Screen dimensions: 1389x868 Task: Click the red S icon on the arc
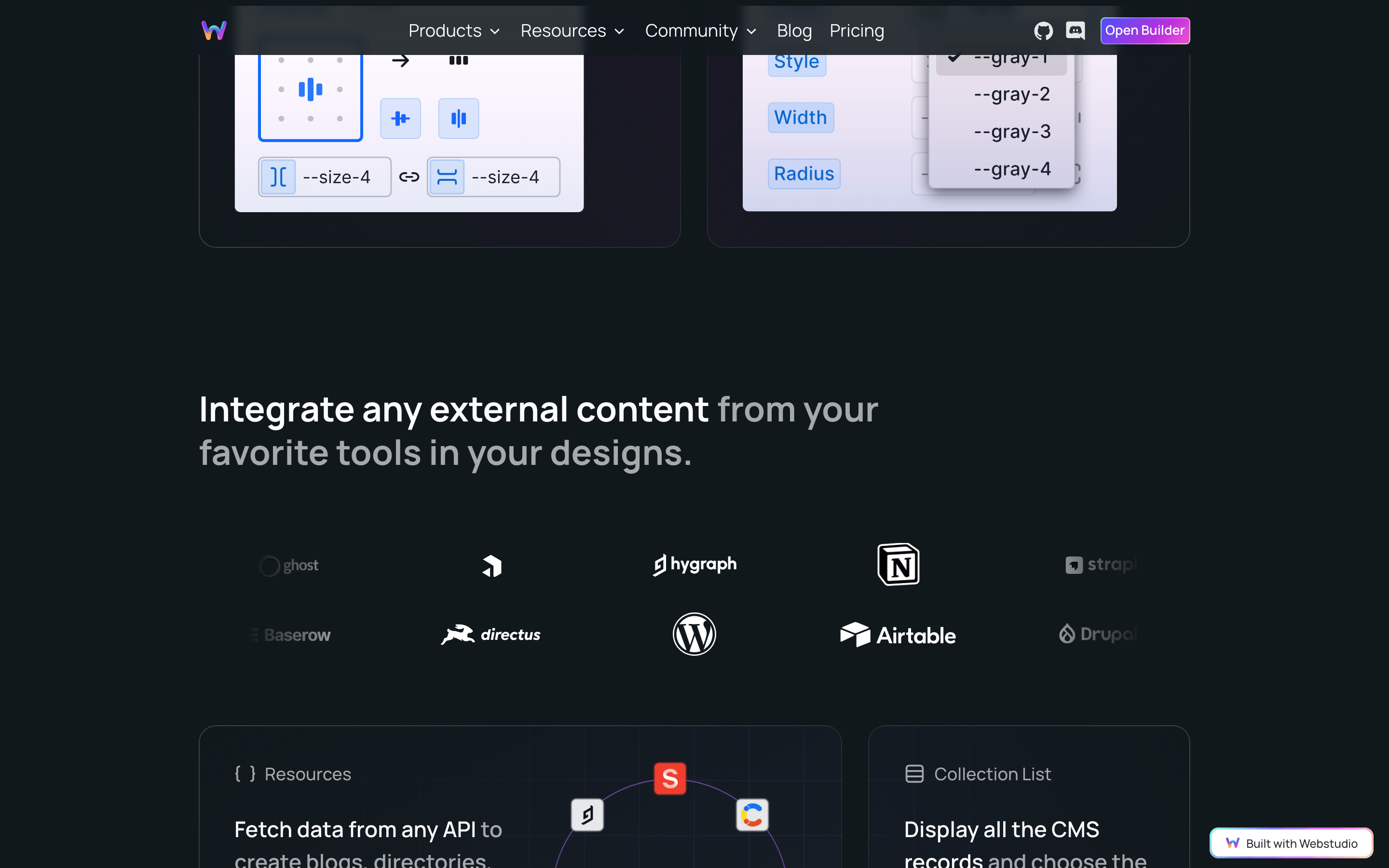click(x=670, y=778)
